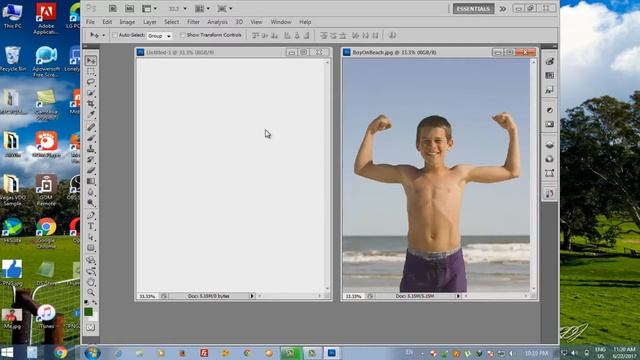
Task: Launch Mini Bridge from the application bar
Action: click(x=129, y=9)
